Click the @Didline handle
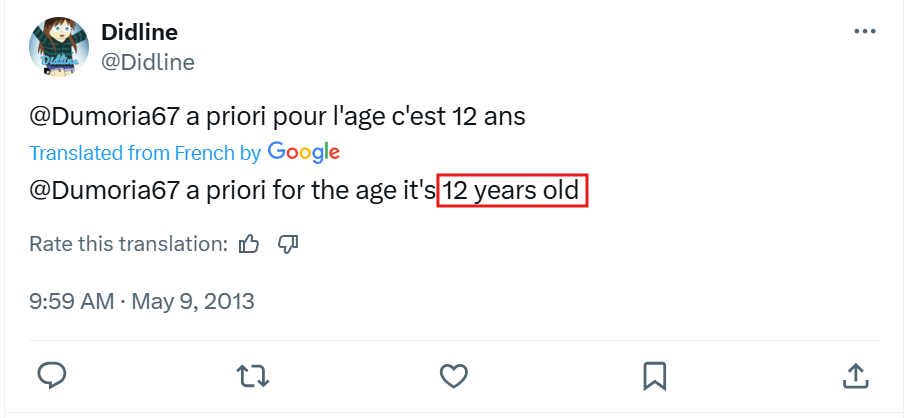921x418 pixels. [148, 62]
